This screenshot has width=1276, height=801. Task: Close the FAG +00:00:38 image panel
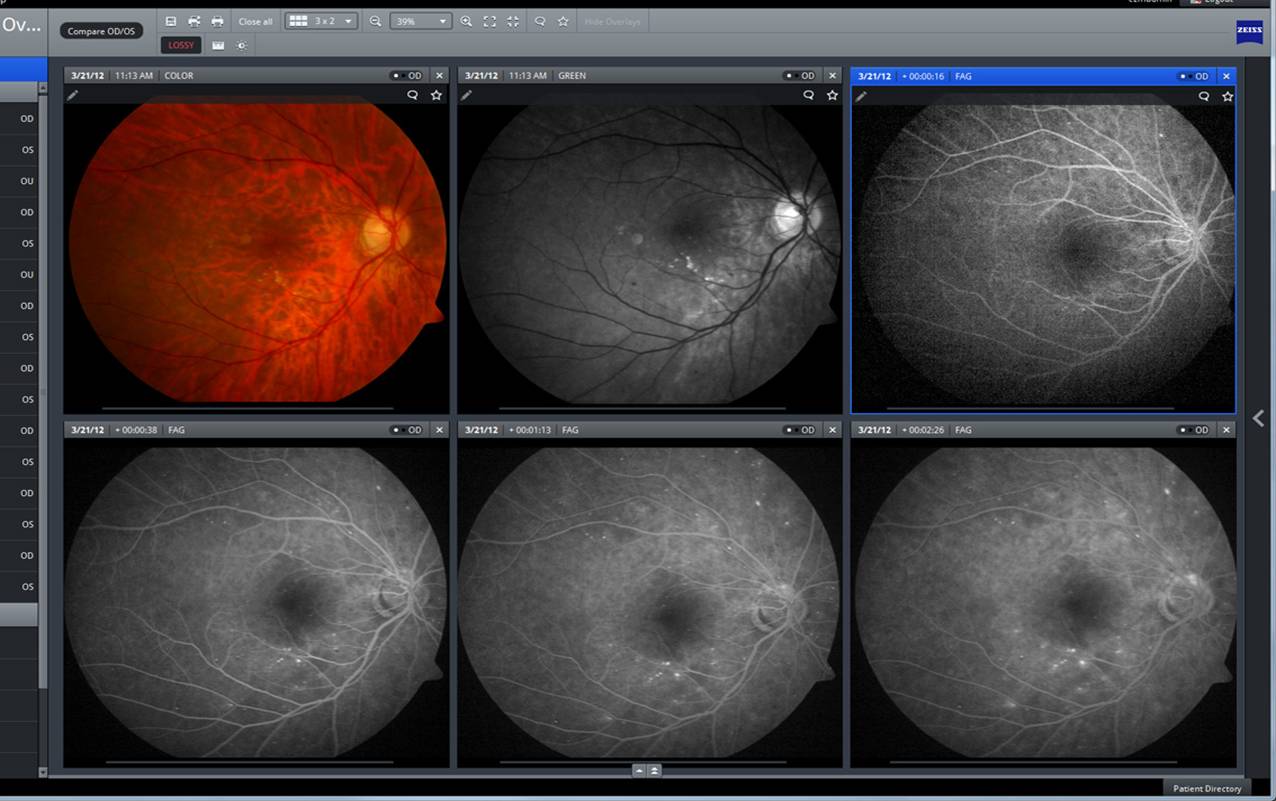(439, 430)
